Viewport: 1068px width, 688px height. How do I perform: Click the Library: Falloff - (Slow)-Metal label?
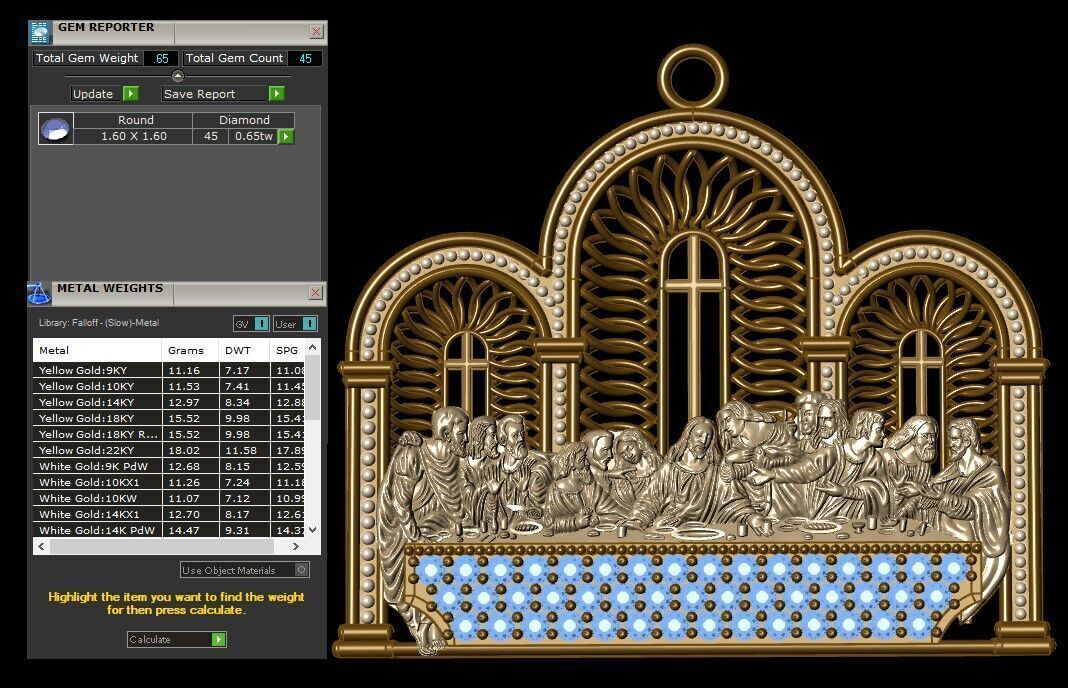pos(99,323)
